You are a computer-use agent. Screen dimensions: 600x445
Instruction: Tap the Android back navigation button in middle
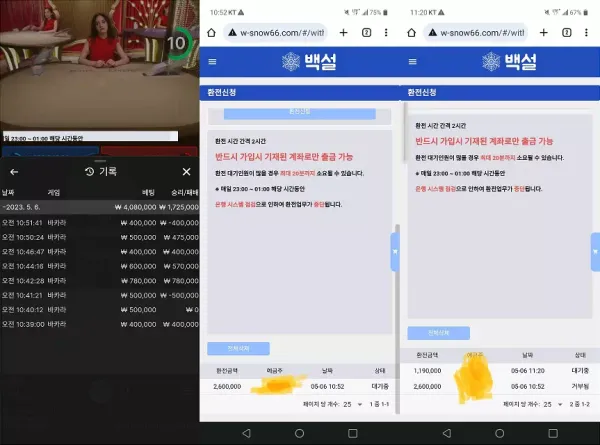click(247, 433)
